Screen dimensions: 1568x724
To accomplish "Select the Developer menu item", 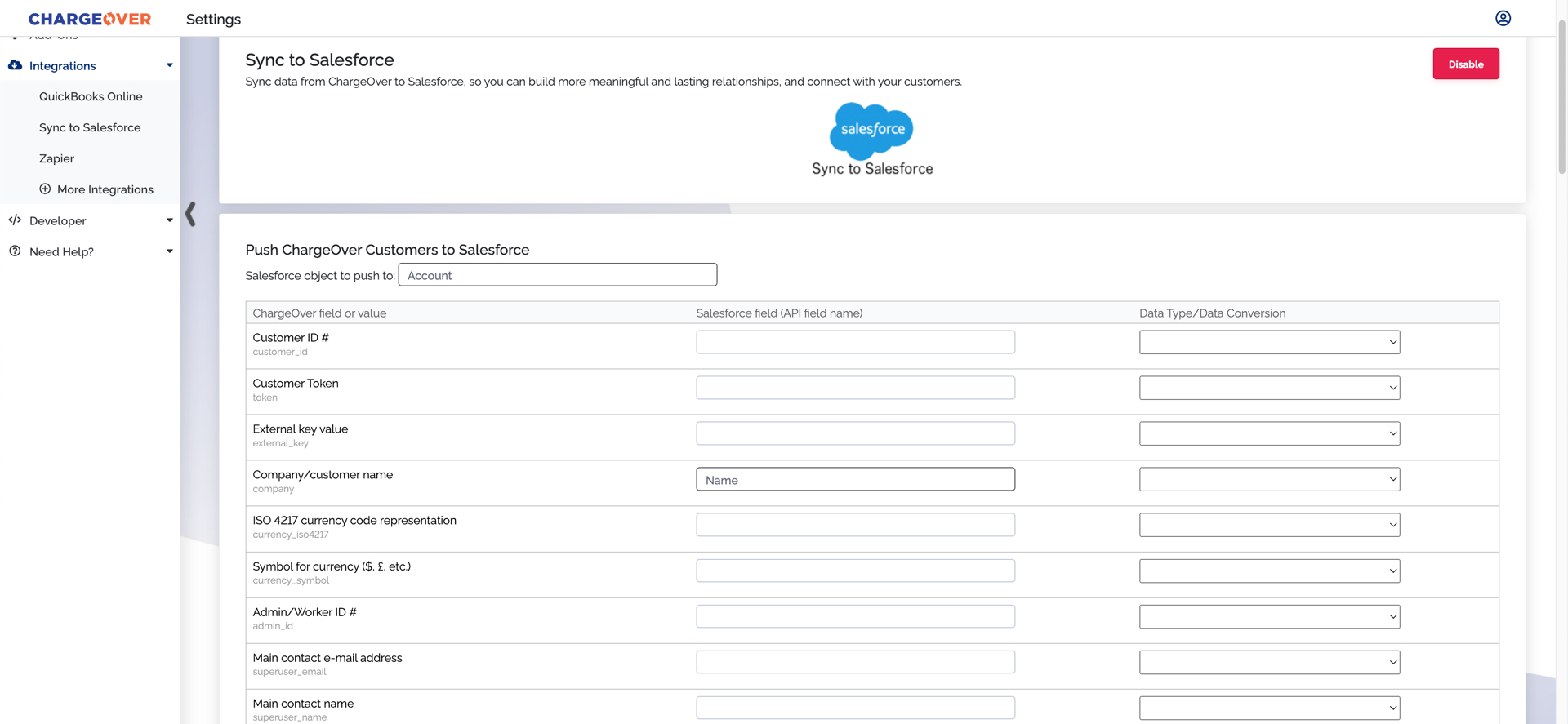I will 57,220.
